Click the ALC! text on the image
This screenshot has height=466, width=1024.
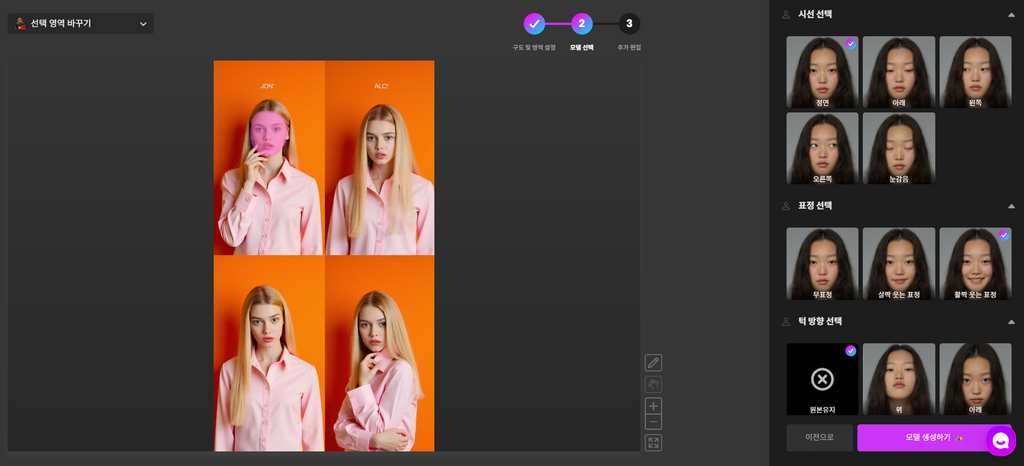(381, 86)
